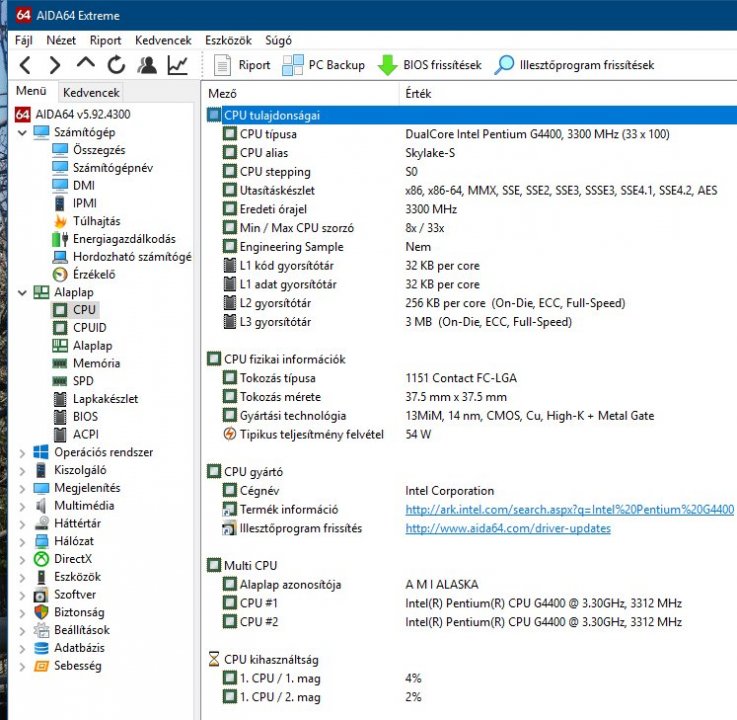Expand the Operációs rendszer node
Viewport: 737px width, 720px height.
pyautogui.click(x=22, y=453)
